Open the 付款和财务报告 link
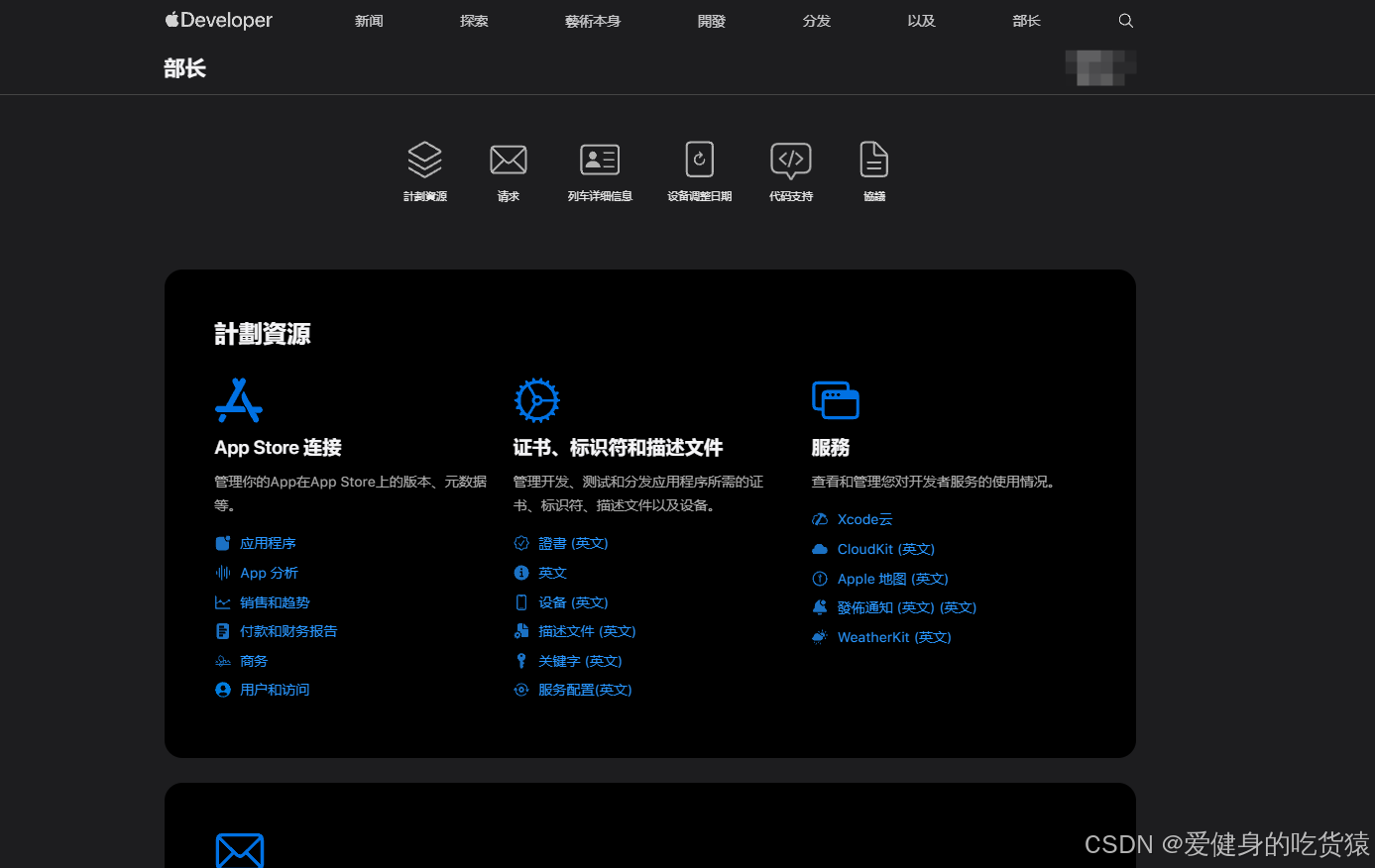Screen dimensions: 1375x868 288,631
